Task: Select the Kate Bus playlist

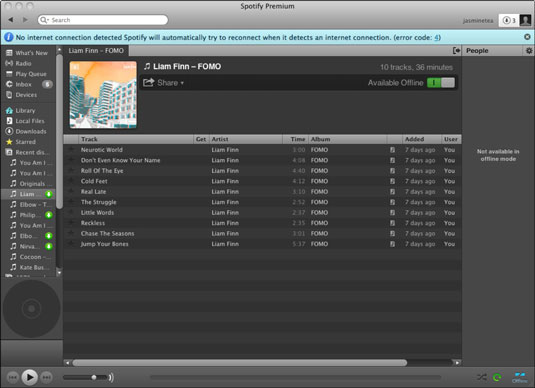Action: 30,267
